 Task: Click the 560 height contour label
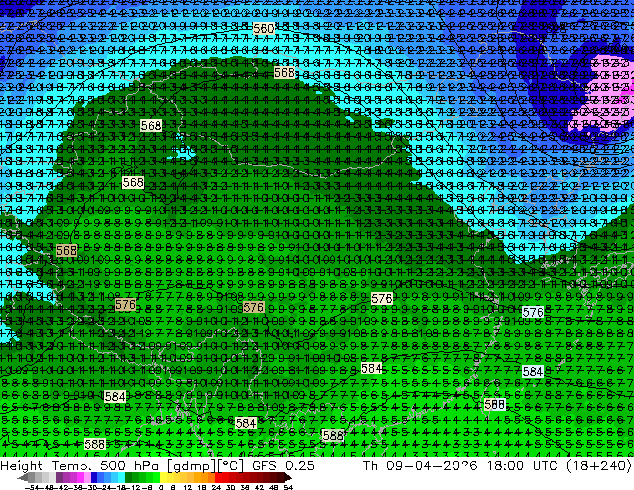(264, 29)
